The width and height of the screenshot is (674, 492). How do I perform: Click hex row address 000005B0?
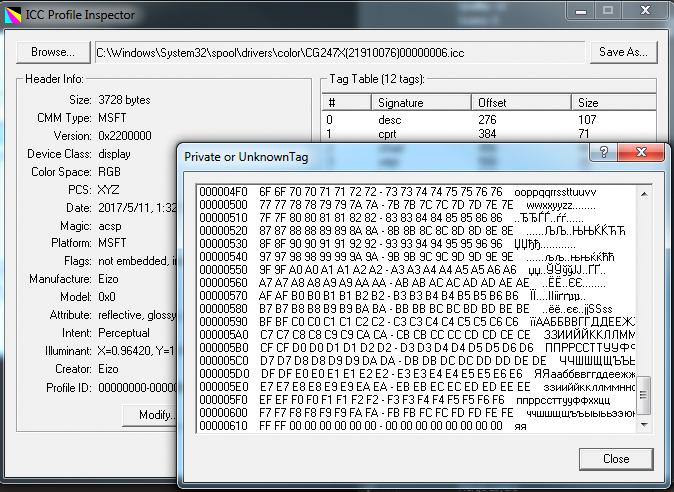pos(224,348)
